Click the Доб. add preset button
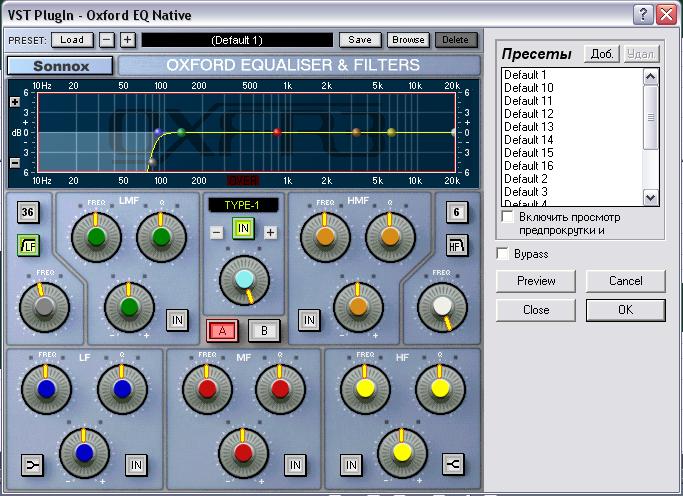Viewport: 683px width, 496px height. [602, 54]
